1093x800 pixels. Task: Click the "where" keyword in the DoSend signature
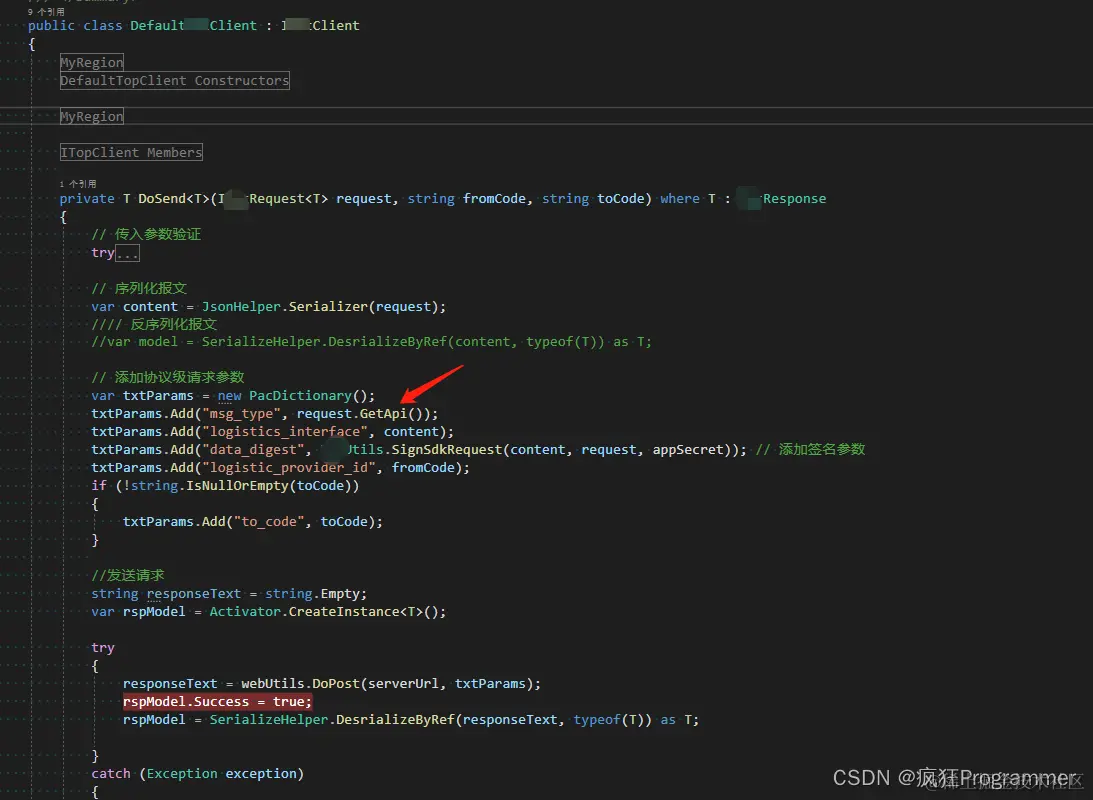pyautogui.click(x=680, y=199)
